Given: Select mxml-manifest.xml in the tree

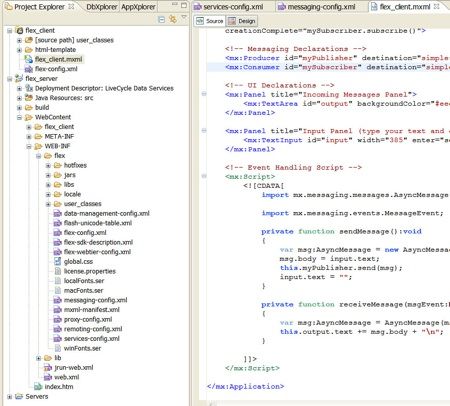Looking at the screenshot, I should (92, 310).
